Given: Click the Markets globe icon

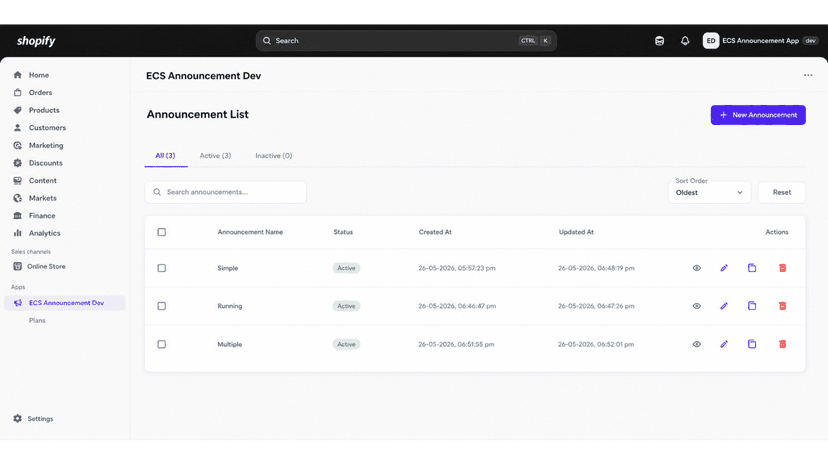Looking at the screenshot, I should [x=17, y=198].
